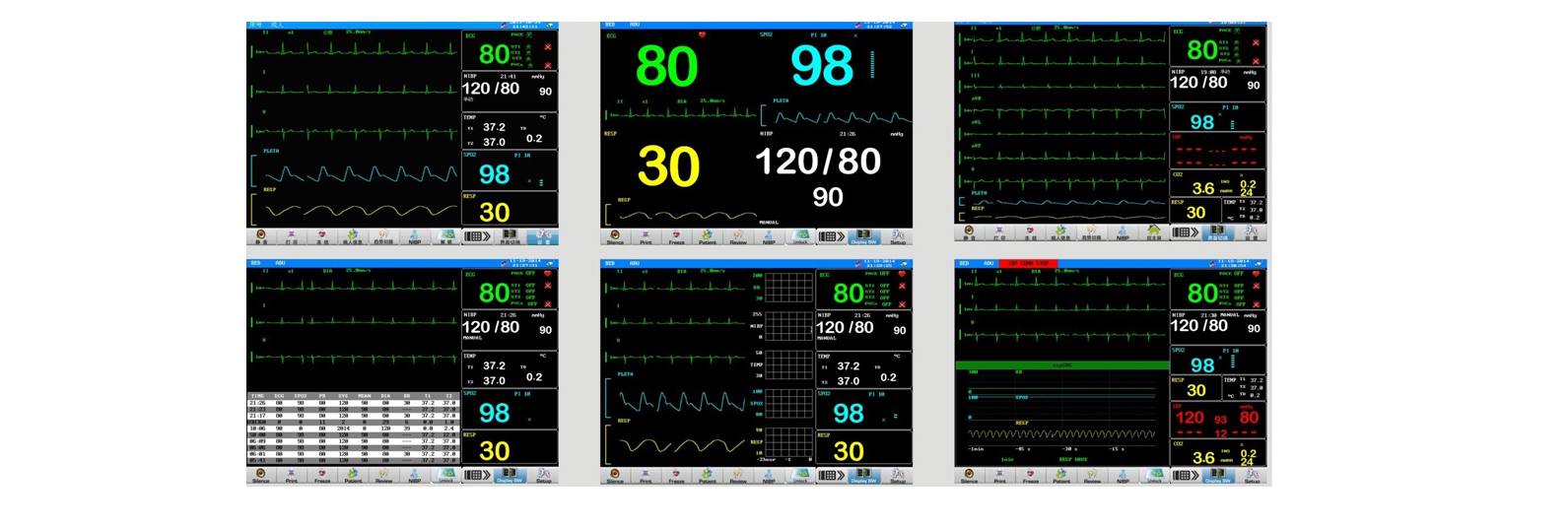This screenshot has width=1568, height=527.
Task: Expand the more-menu arrow on Chinese 3-lead screen
Action: click(x=478, y=236)
